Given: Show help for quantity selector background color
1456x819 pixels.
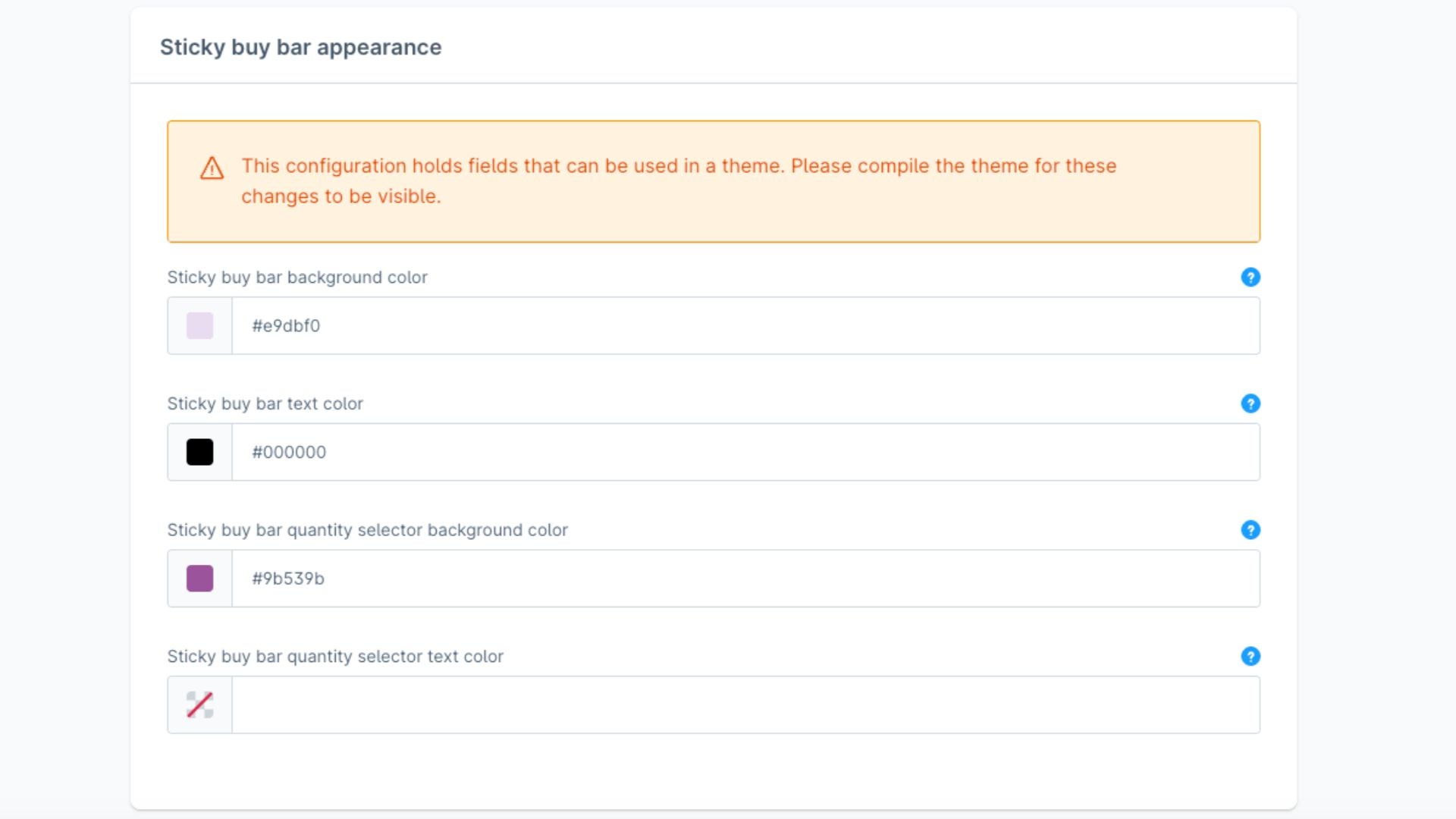Looking at the screenshot, I should click(x=1250, y=530).
